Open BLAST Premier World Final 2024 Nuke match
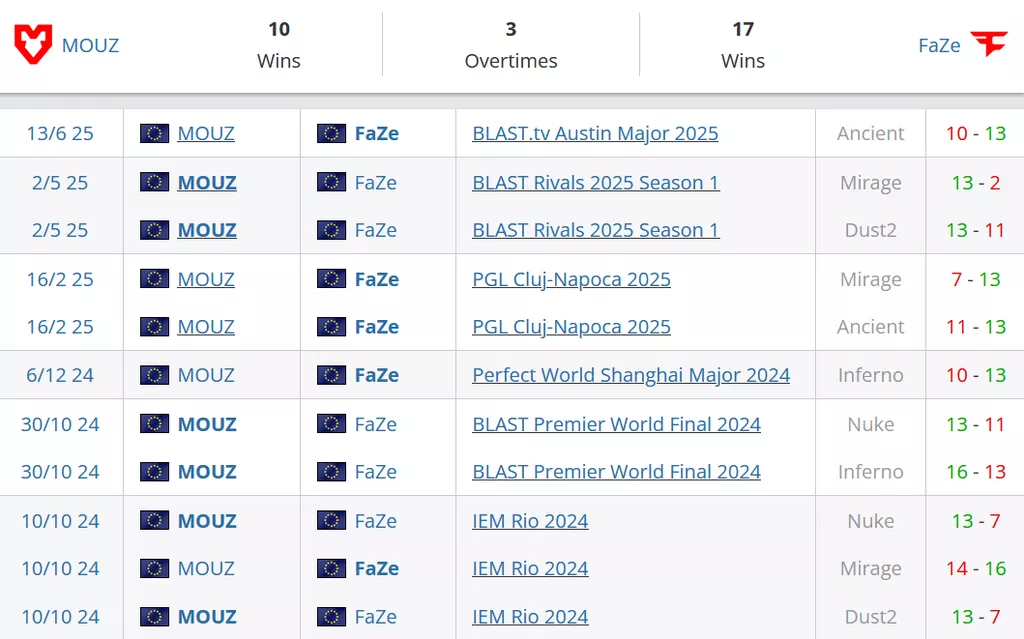Screen dimensions: 1024x639 pos(616,425)
